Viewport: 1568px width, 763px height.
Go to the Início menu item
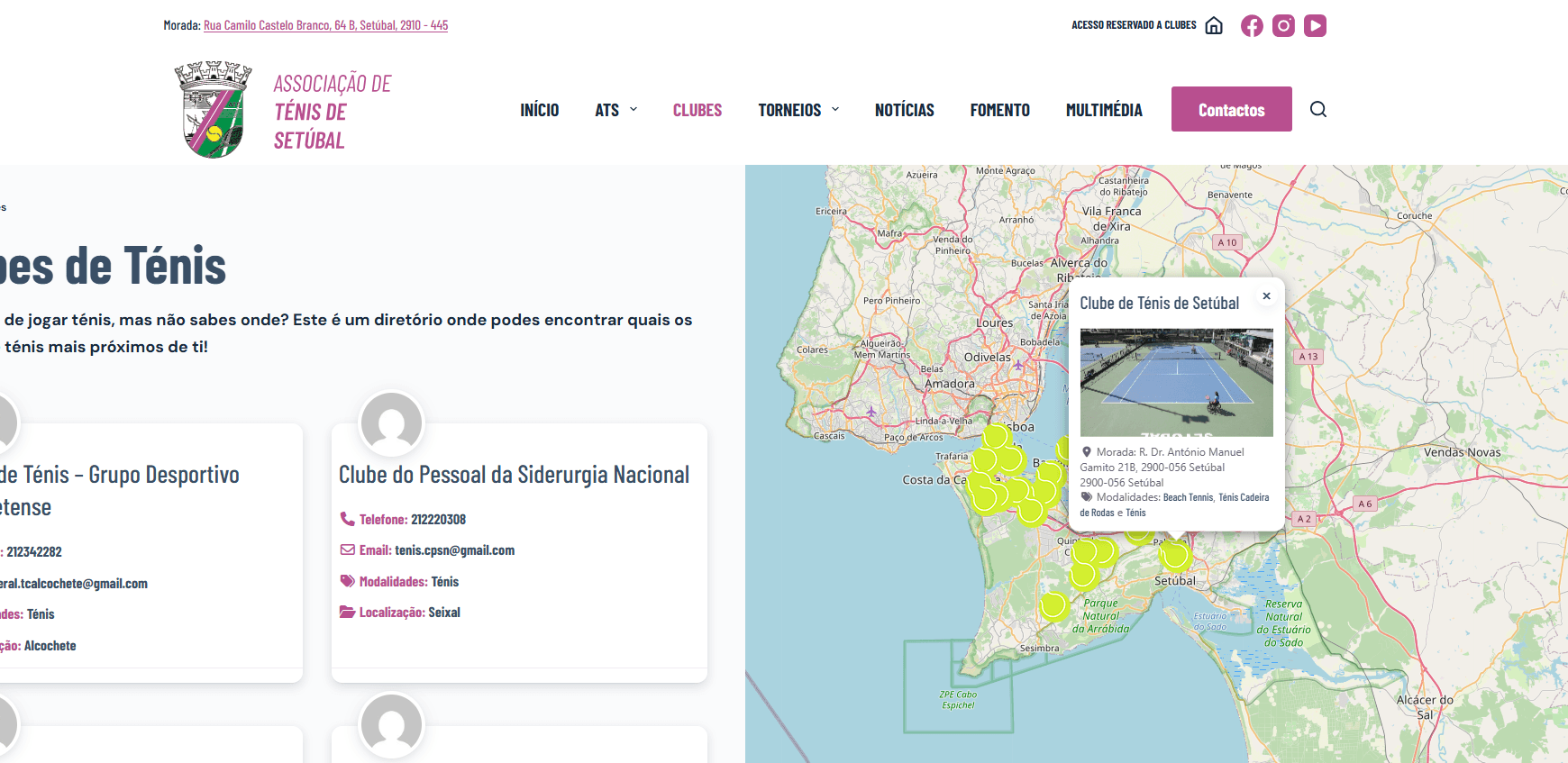tap(539, 110)
